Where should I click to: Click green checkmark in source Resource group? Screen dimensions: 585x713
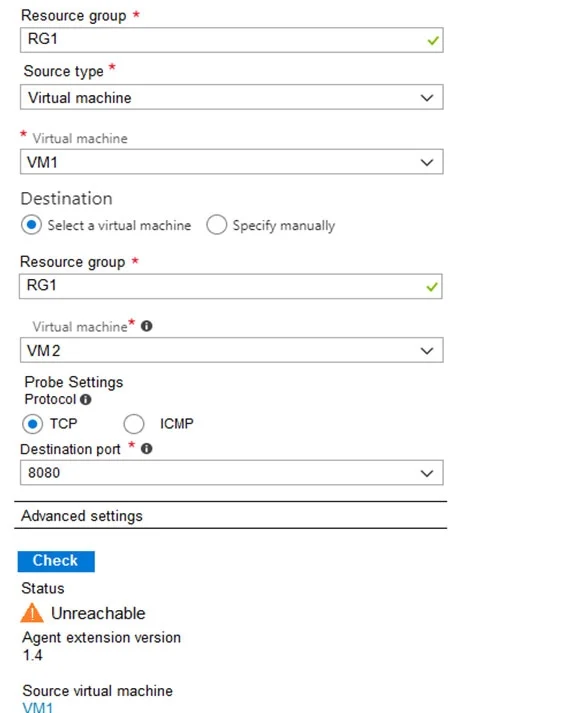tap(433, 40)
